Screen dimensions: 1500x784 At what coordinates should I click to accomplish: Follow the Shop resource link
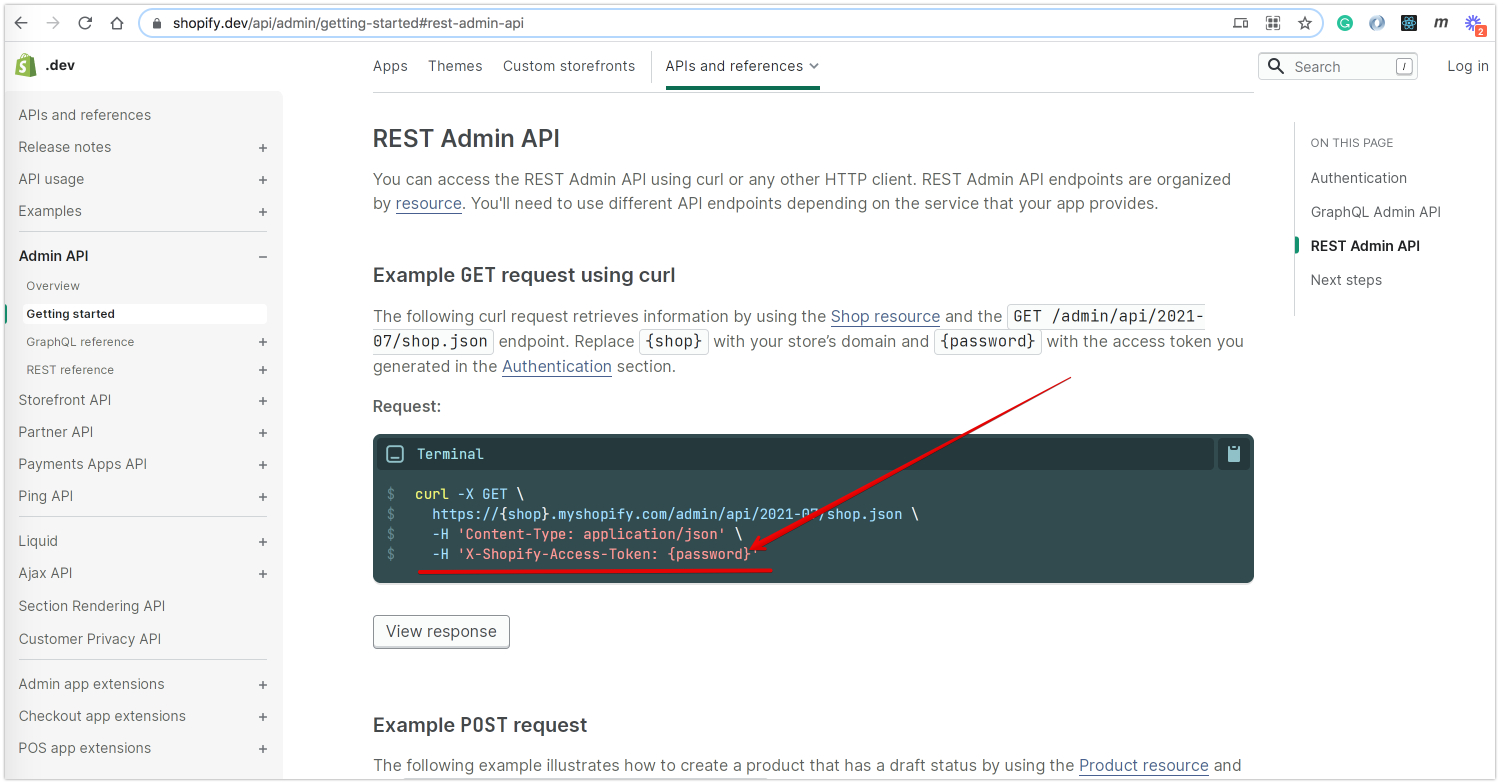[885, 316]
